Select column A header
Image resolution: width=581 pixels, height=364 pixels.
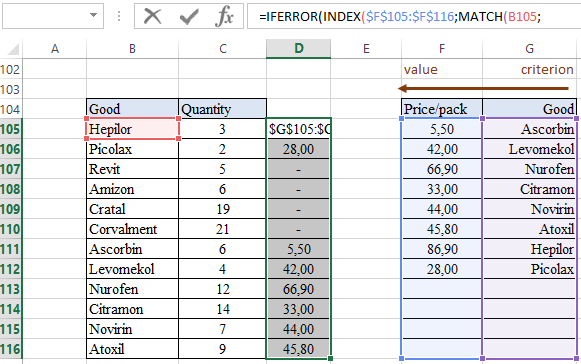point(54,49)
